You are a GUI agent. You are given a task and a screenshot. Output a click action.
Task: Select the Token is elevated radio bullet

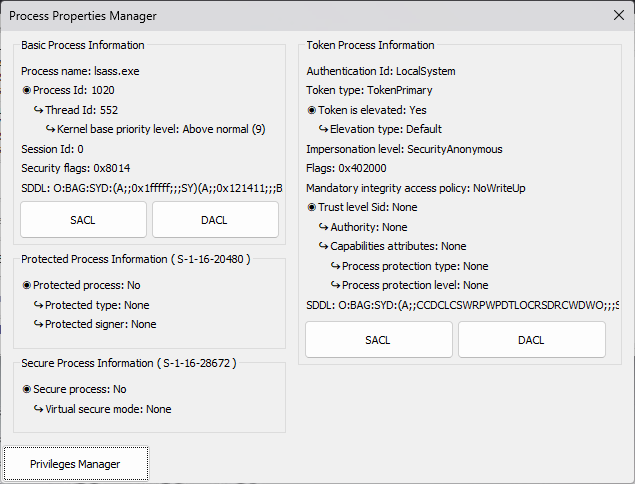[312, 110]
